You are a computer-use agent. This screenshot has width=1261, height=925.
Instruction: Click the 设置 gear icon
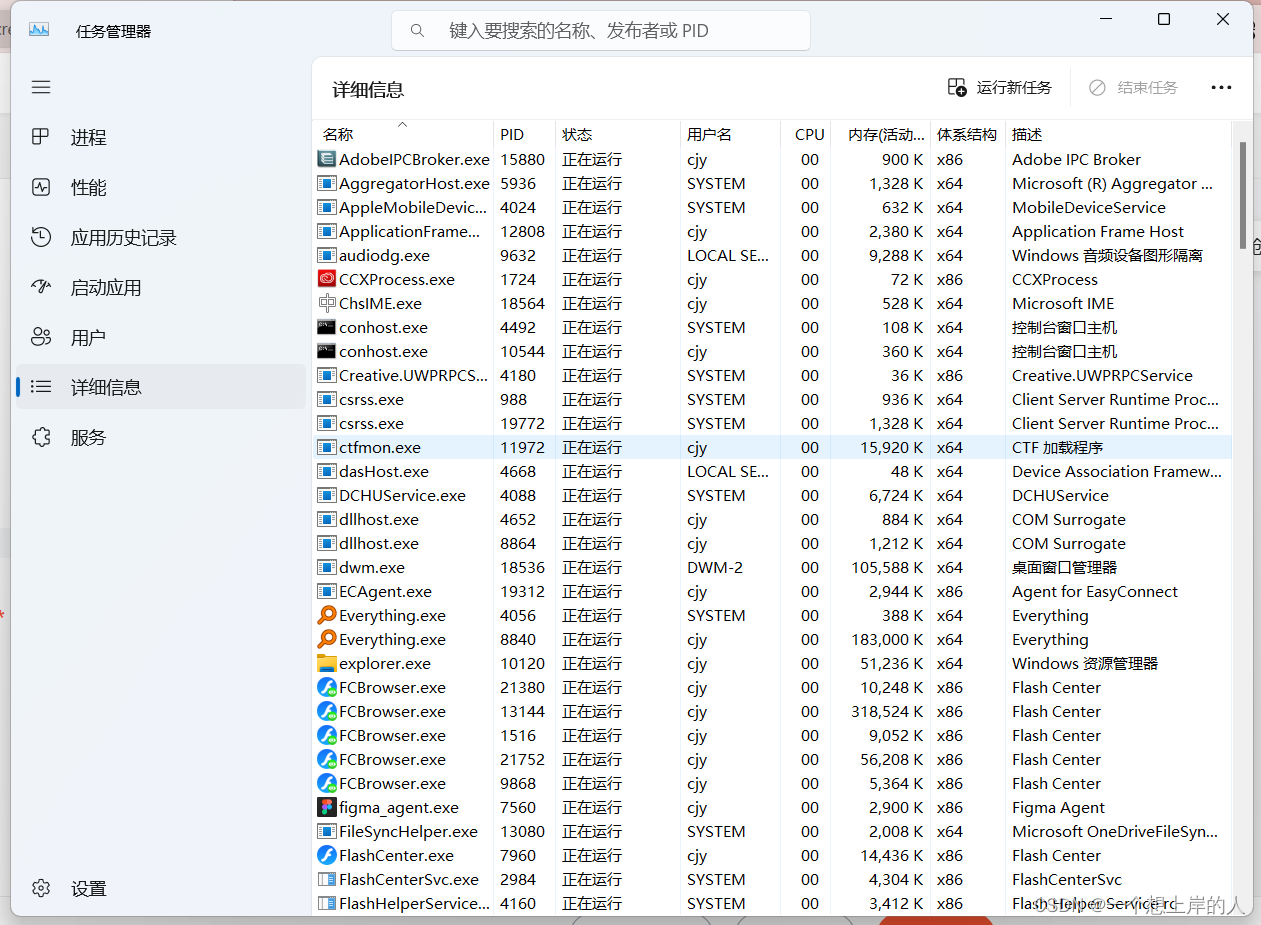pyautogui.click(x=41, y=888)
